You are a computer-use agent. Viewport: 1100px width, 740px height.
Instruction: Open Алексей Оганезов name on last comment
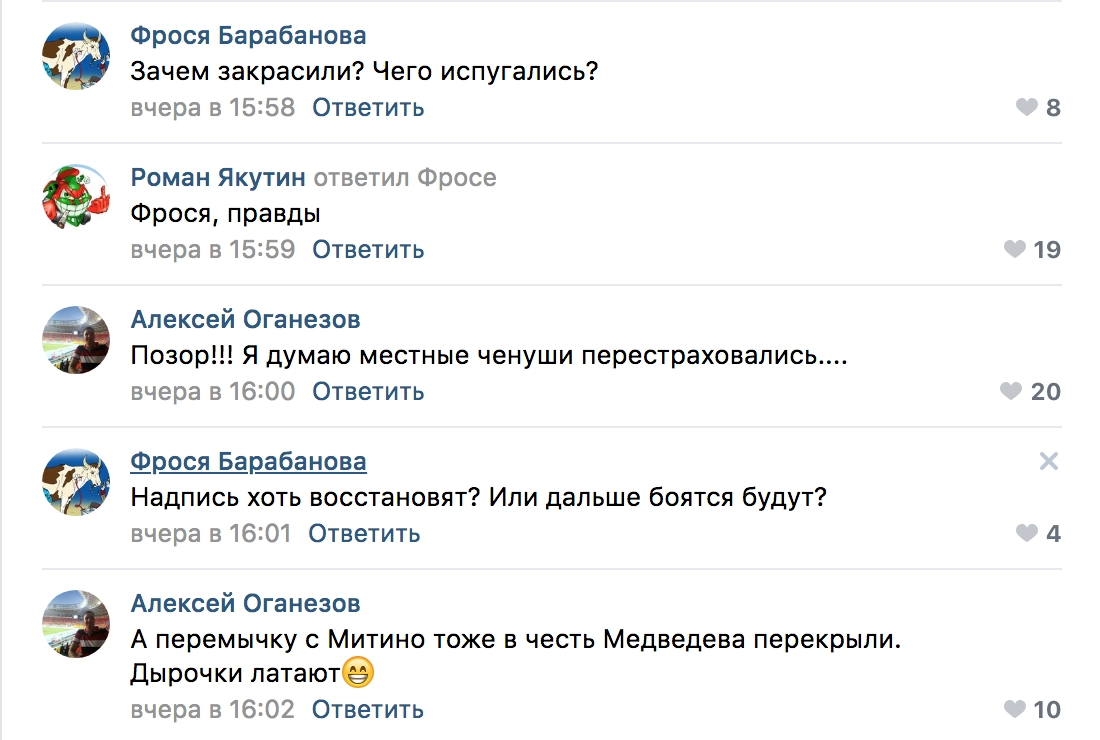coord(245,604)
